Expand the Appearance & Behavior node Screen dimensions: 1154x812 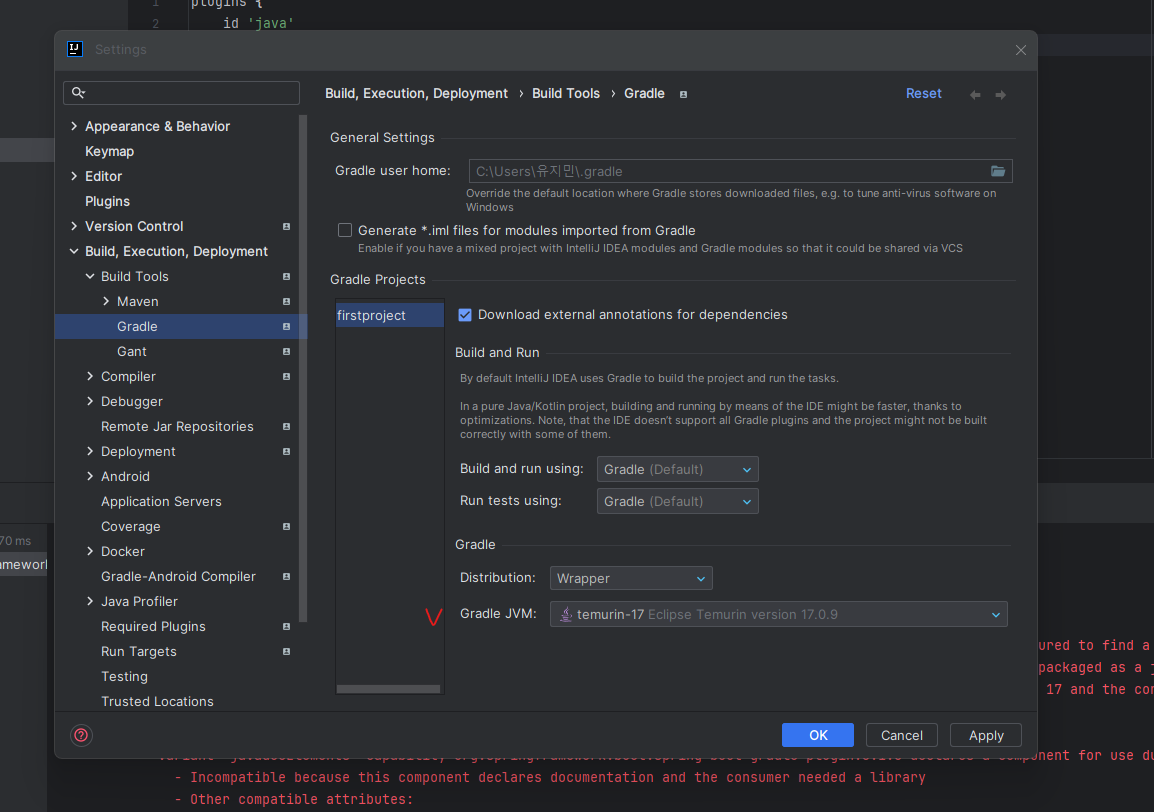tap(74, 127)
